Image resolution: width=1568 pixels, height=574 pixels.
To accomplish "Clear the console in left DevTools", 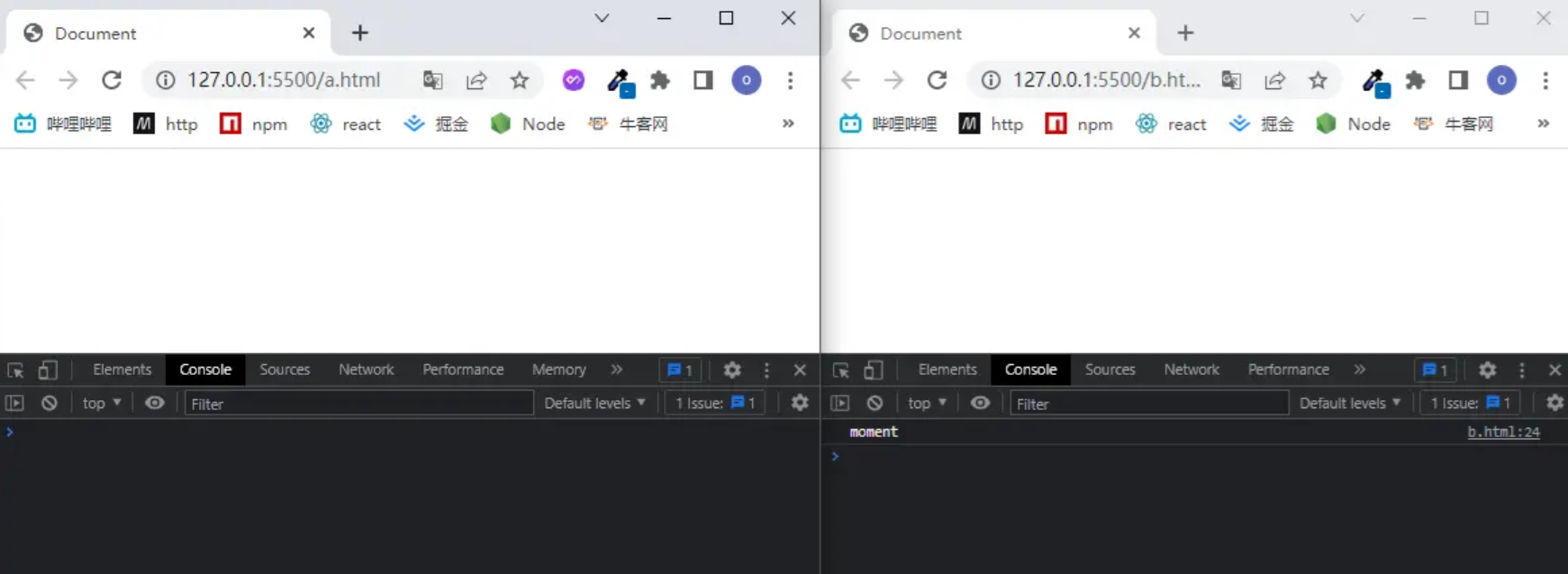I will [50, 404].
